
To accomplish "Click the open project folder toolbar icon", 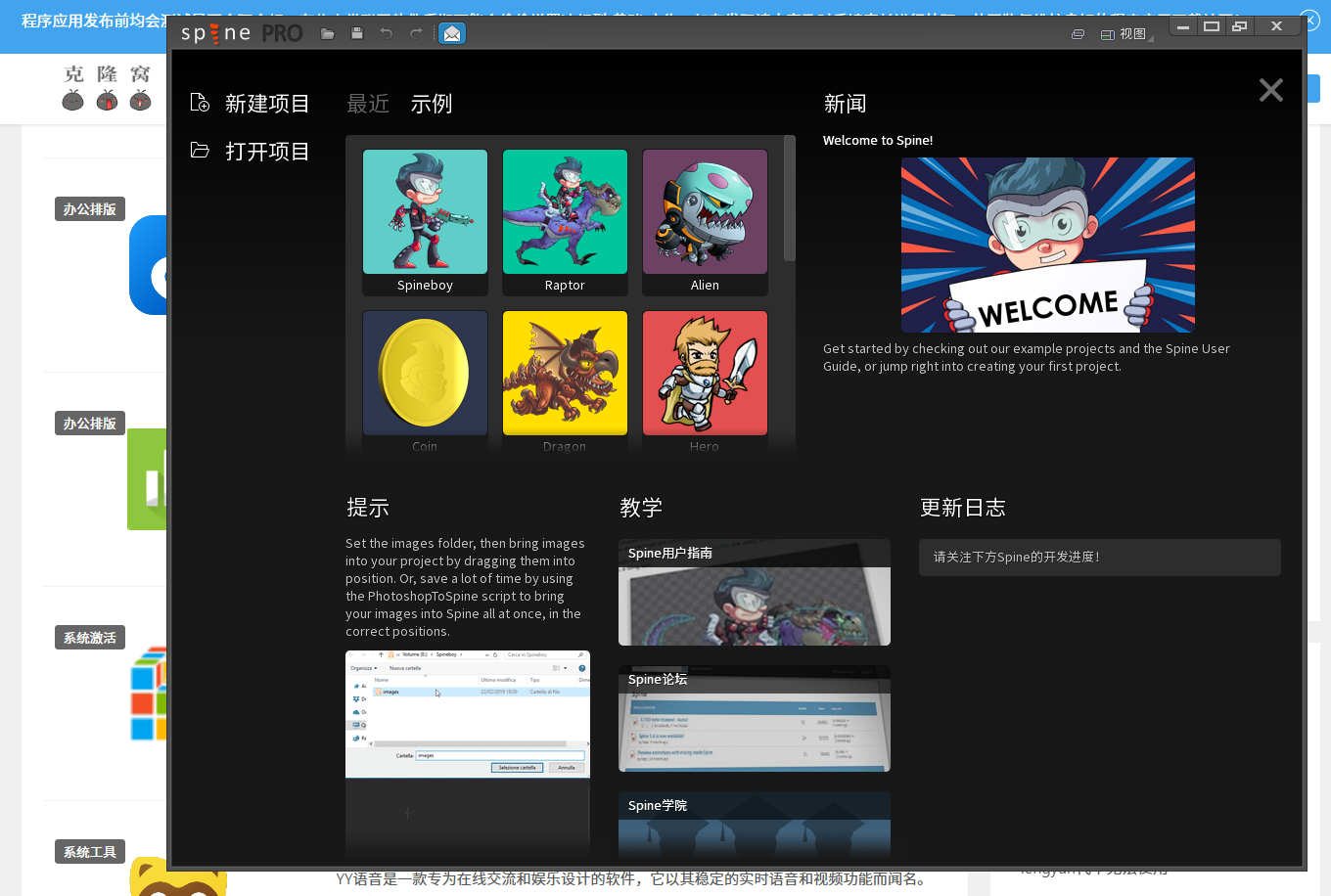I will (328, 33).
